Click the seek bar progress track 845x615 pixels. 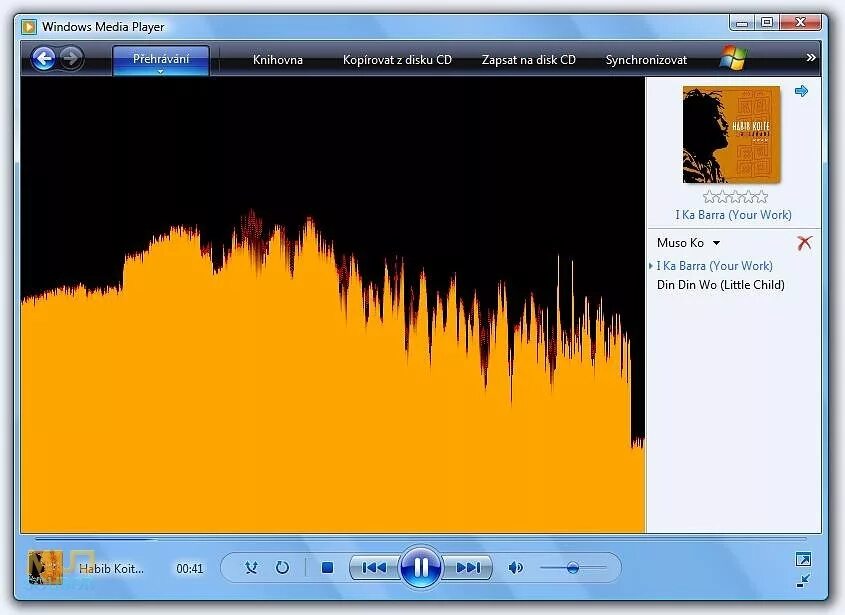coord(420,538)
